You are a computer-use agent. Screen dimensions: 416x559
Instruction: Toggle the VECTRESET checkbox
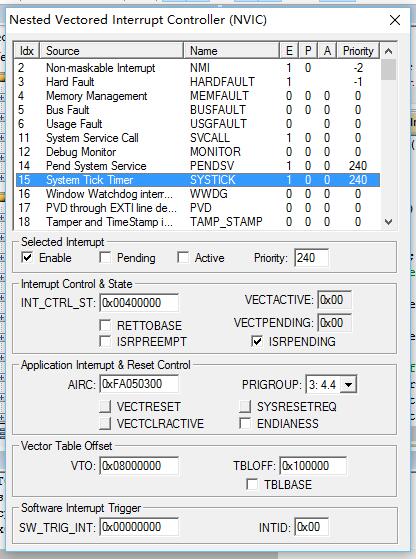coord(105,406)
